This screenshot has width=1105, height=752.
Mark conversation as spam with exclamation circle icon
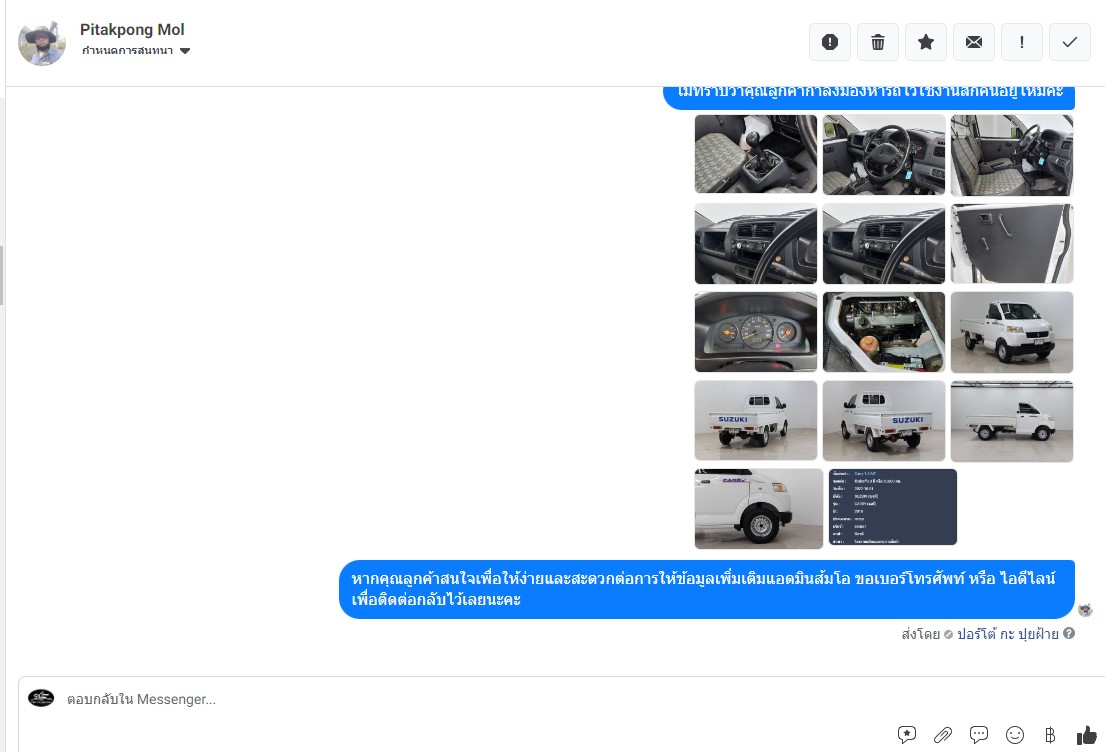click(x=829, y=42)
